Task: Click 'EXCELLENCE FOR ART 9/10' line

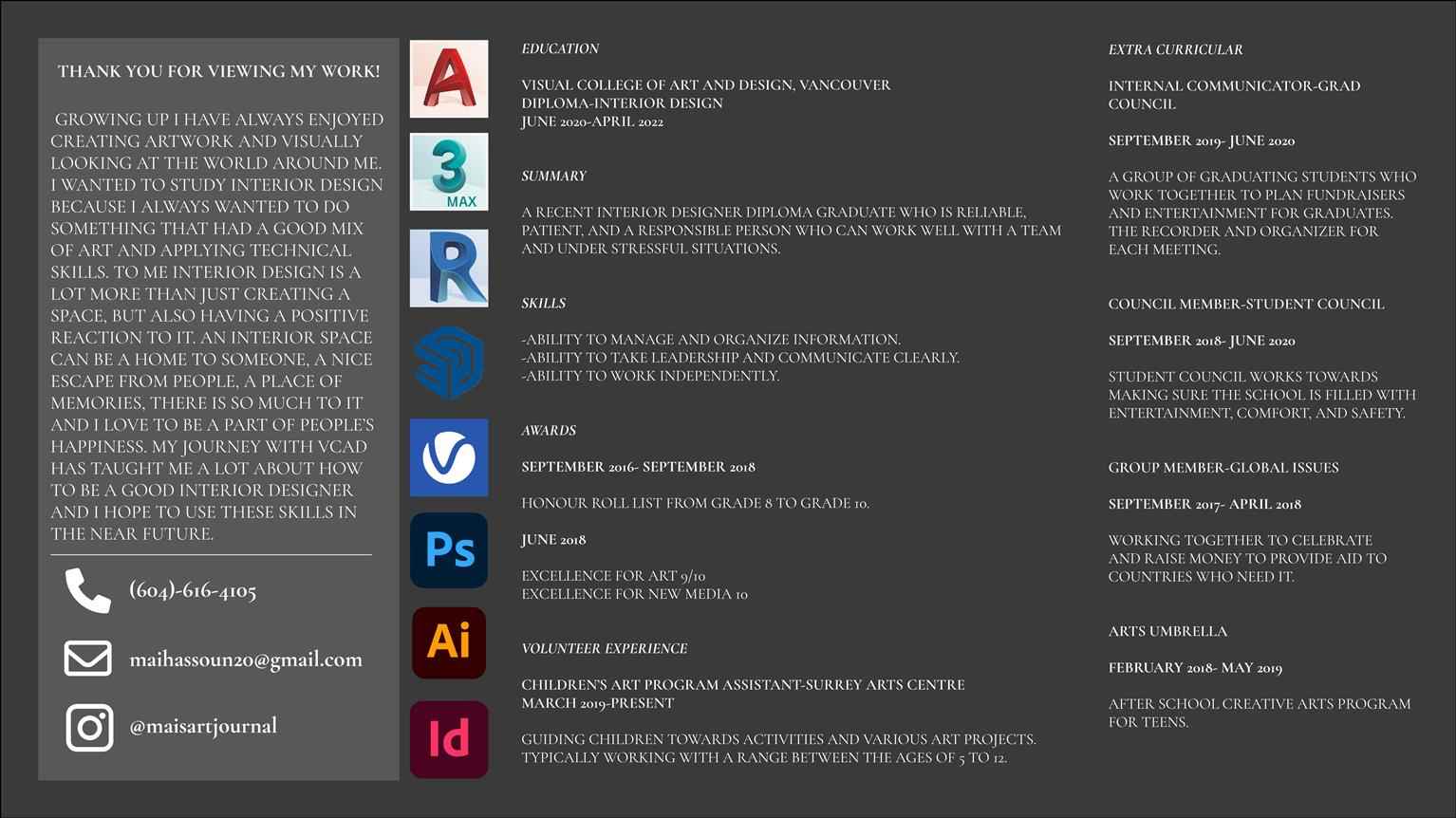Action: click(x=613, y=576)
